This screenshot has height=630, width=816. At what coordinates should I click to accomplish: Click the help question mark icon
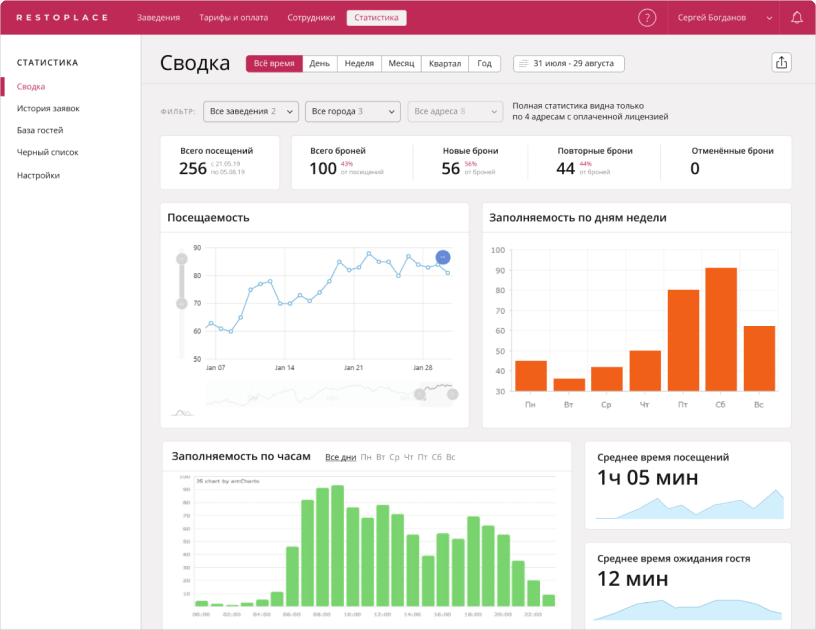tap(647, 18)
